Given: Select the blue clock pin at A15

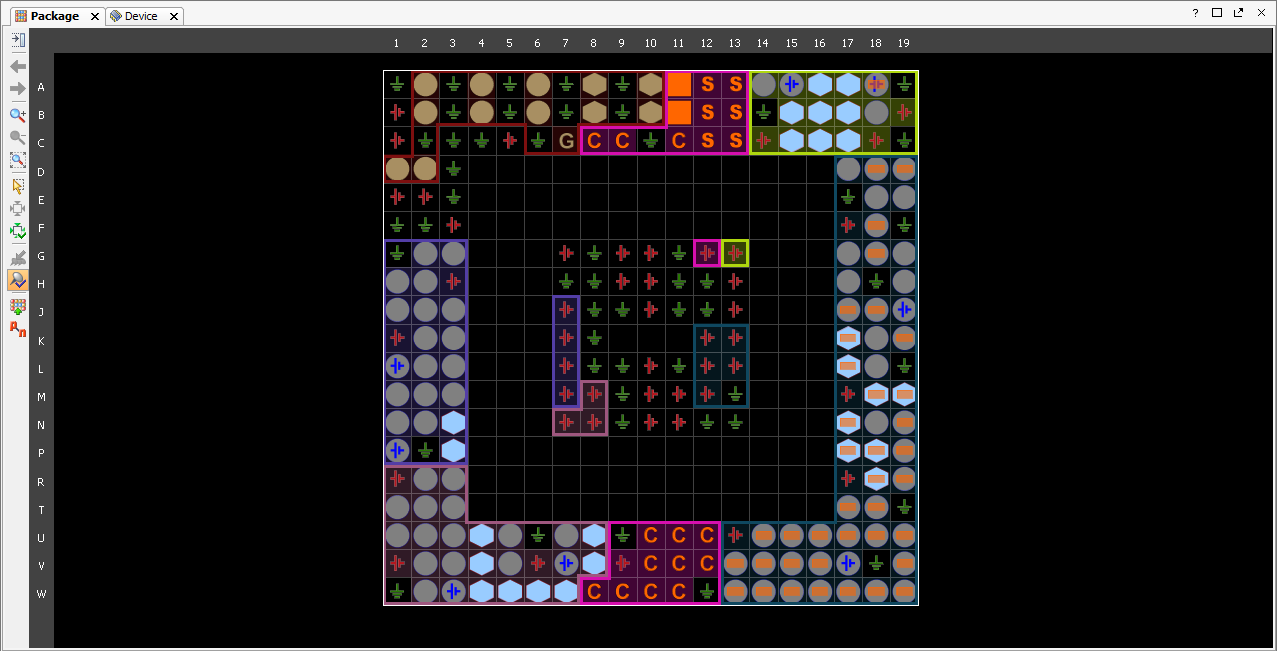Looking at the screenshot, I should [792, 85].
